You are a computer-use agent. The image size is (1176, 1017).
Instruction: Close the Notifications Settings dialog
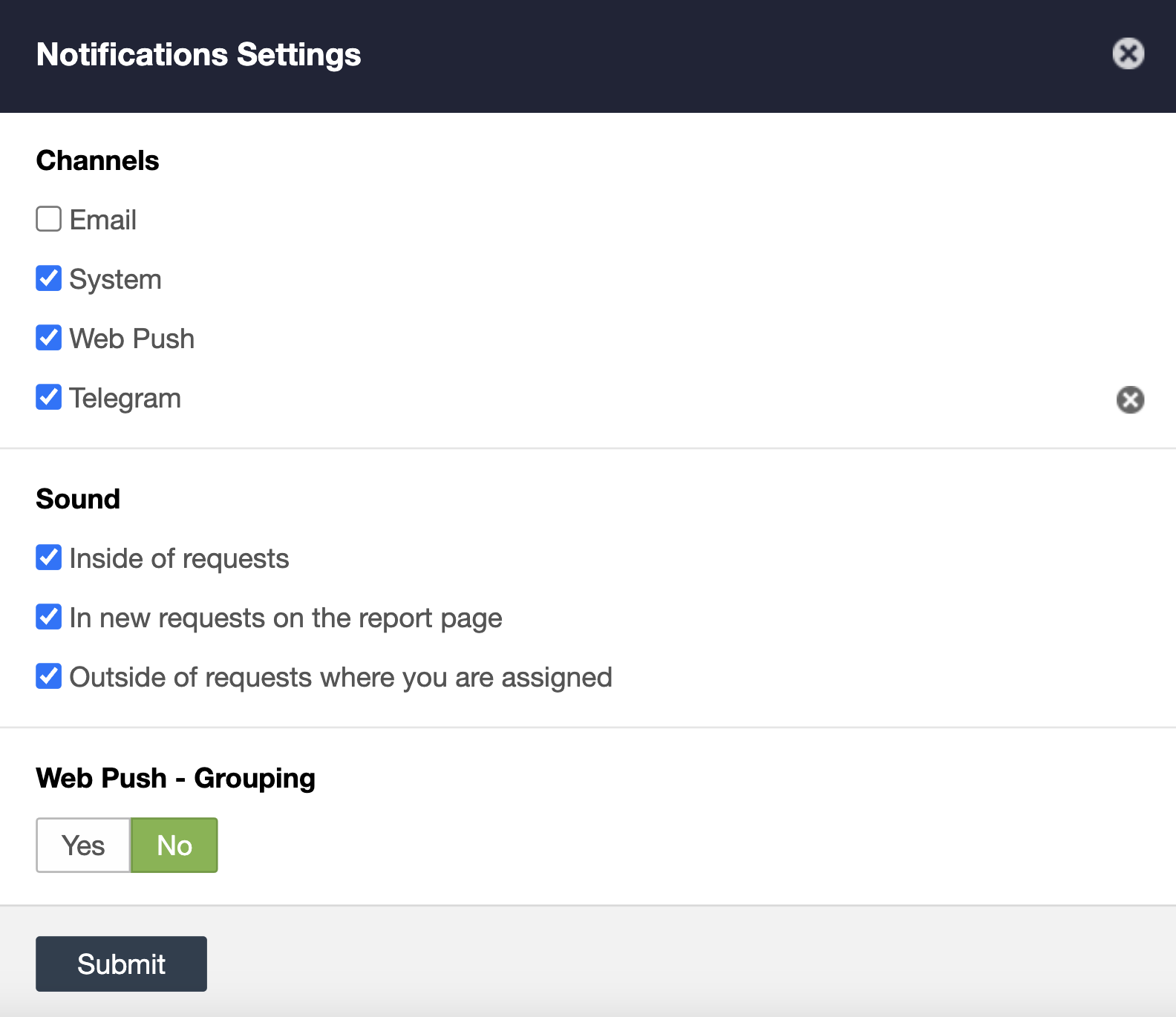(x=1128, y=53)
